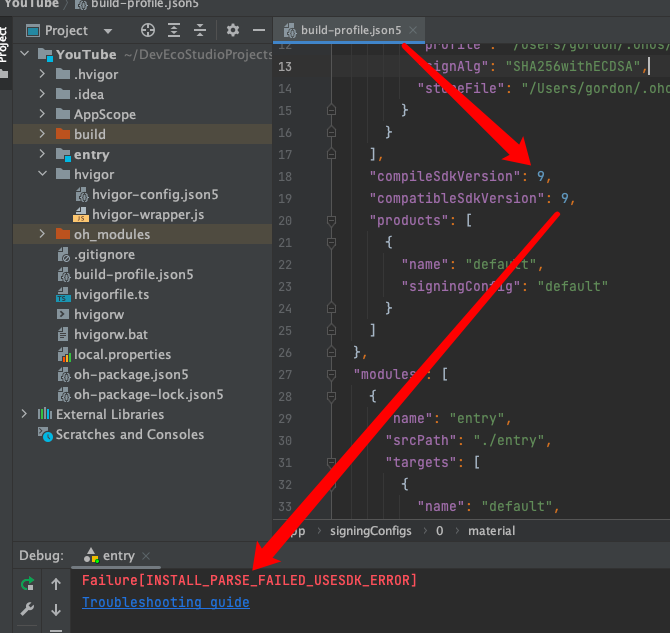The image size is (670, 633).
Task: Hide the Project panel with minus icon
Action: click(x=259, y=30)
